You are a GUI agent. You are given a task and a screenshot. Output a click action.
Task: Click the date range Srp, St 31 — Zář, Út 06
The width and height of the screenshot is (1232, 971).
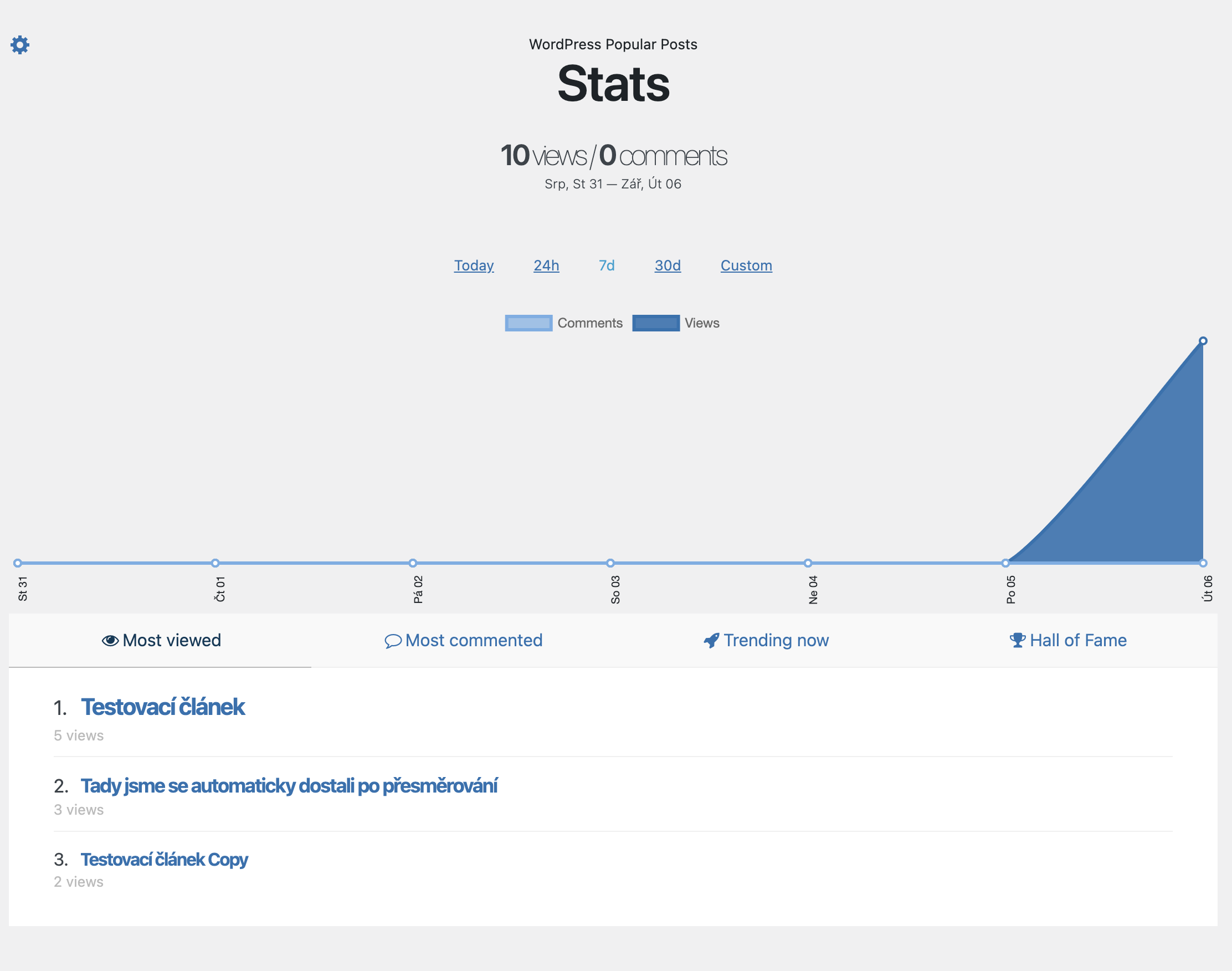tap(613, 184)
